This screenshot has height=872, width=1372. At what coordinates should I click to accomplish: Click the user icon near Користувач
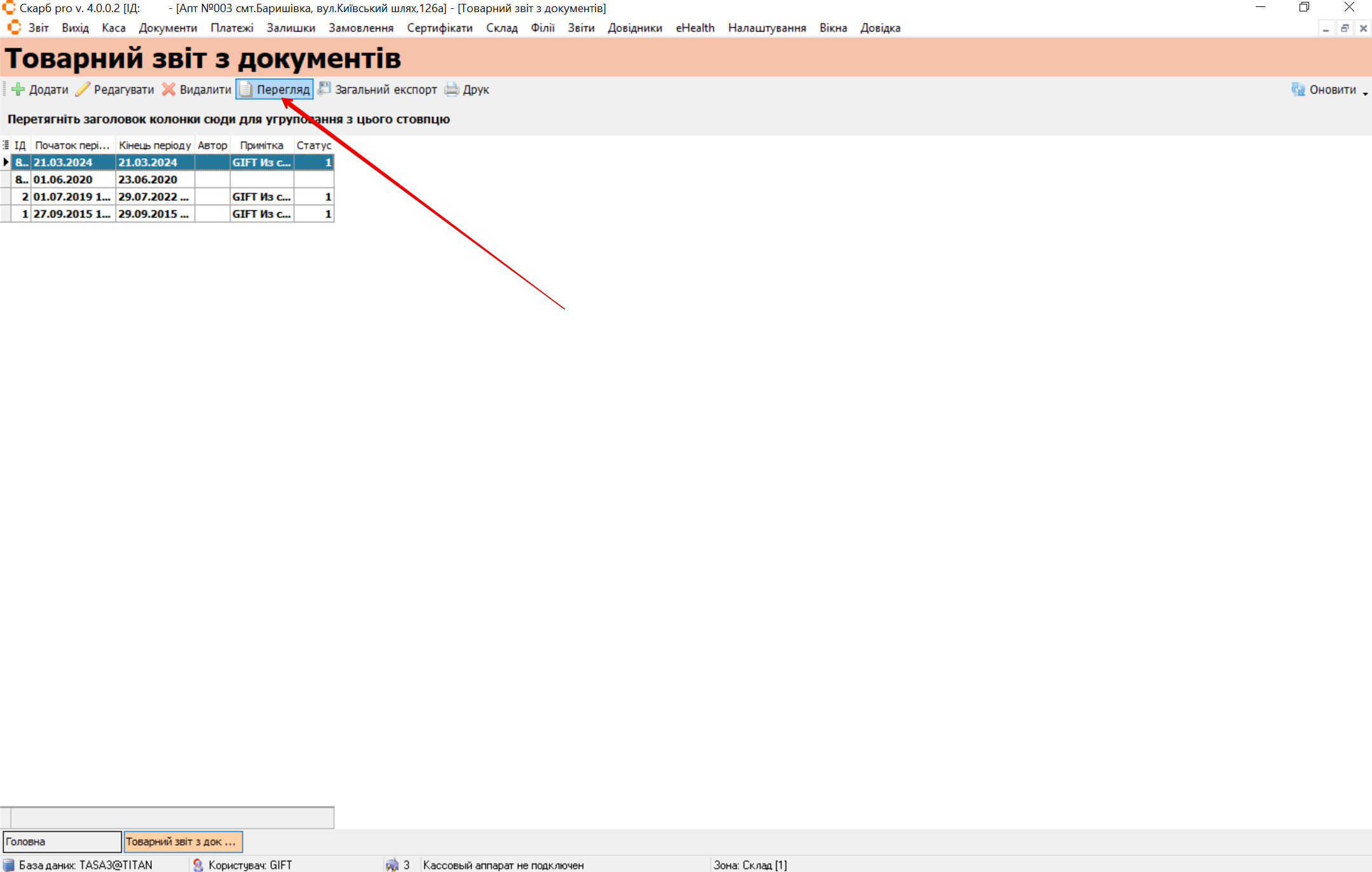click(x=198, y=865)
